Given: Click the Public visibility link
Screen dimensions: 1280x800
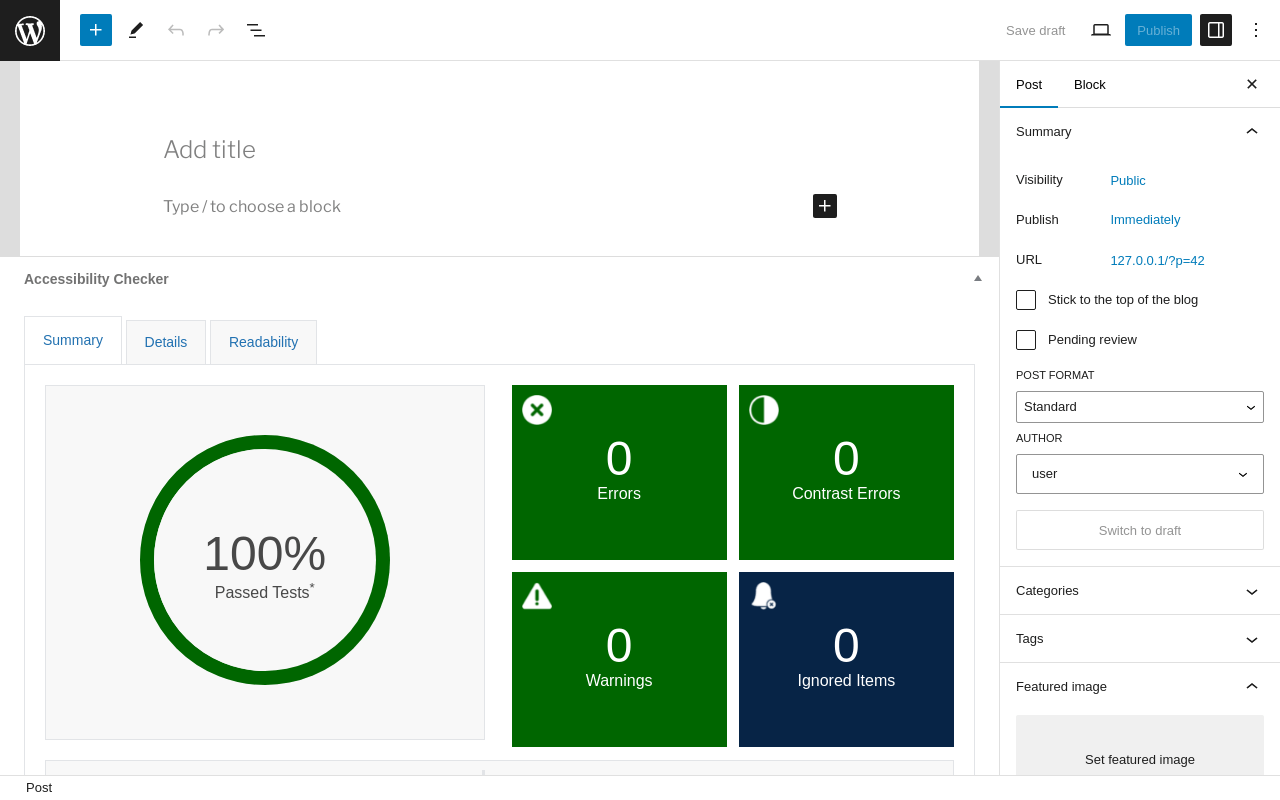Looking at the screenshot, I should pos(1128,181).
